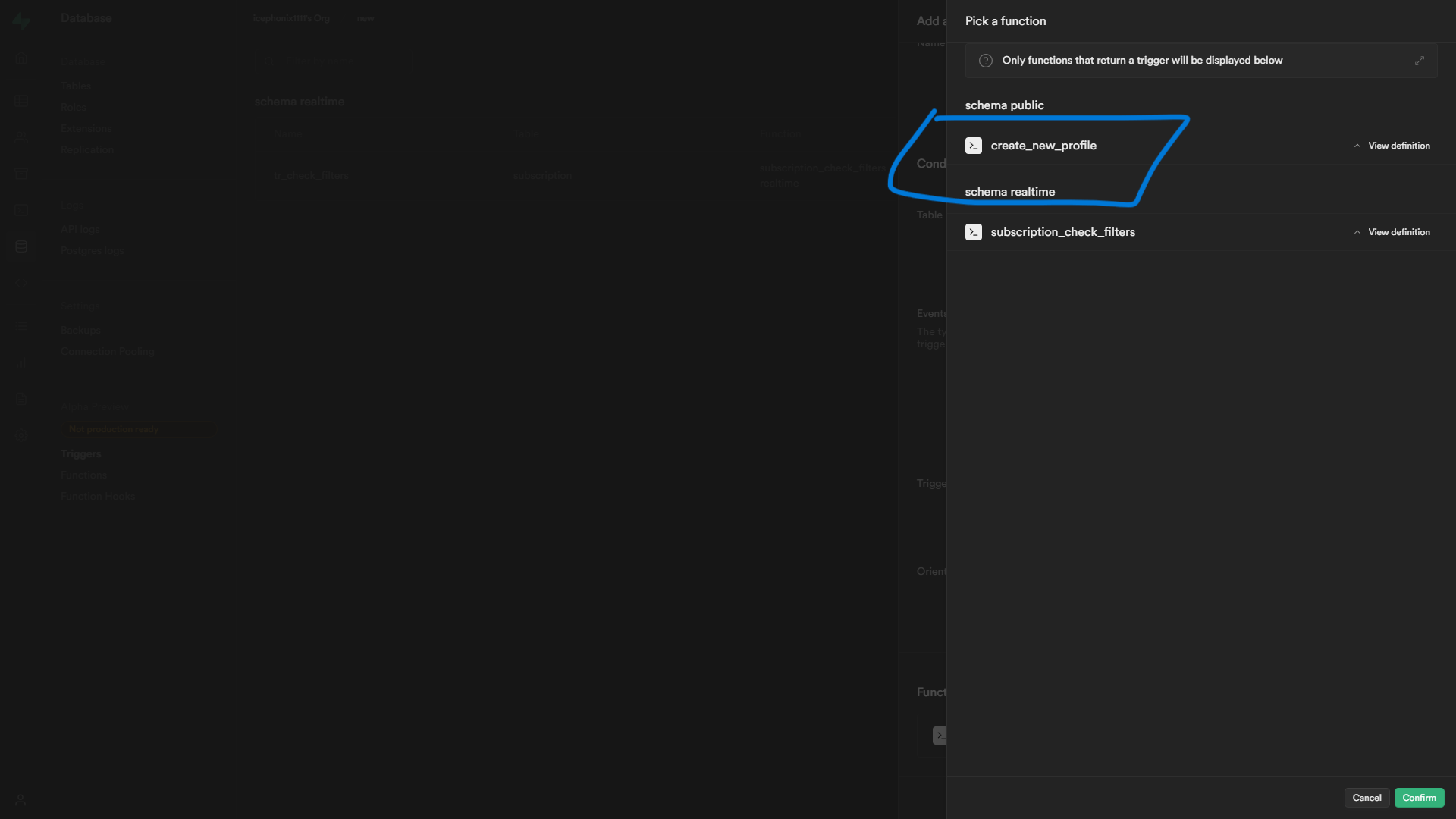The width and height of the screenshot is (1456, 819).
Task: Click the question mark help icon
Action: [x=985, y=61]
